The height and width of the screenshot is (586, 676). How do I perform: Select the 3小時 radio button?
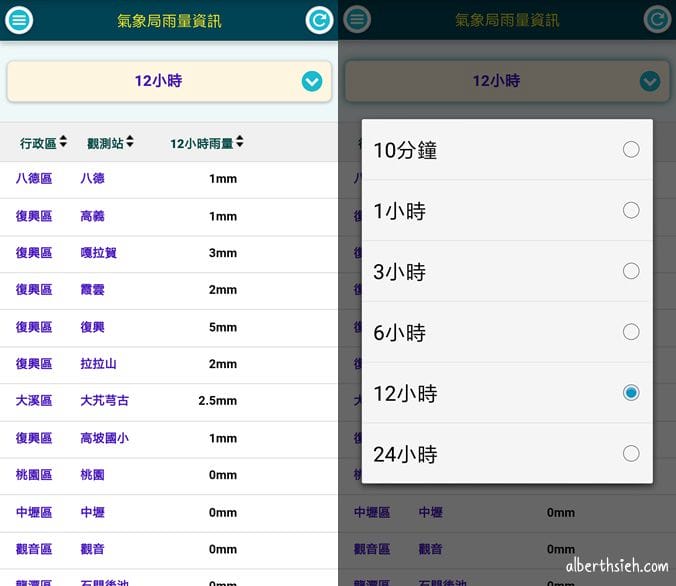(631, 271)
